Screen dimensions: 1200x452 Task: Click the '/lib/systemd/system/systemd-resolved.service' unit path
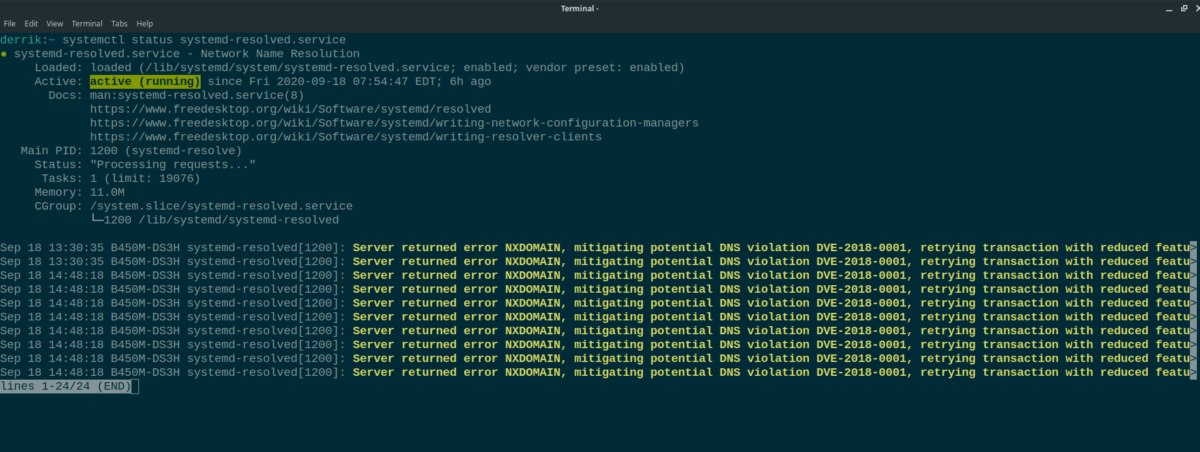tap(293, 67)
